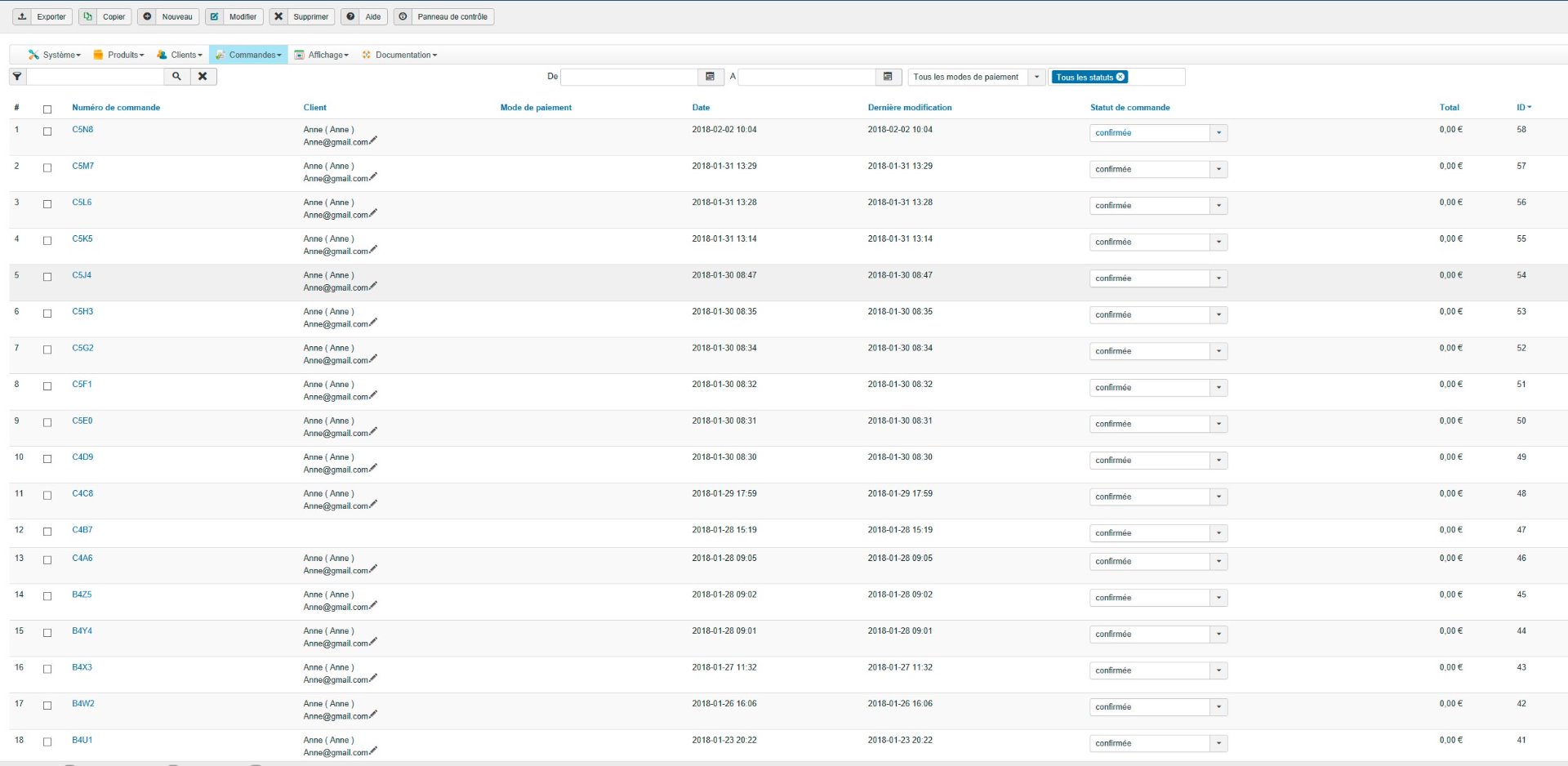Open the Produits menu
1568x766 pixels.
tap(118, 55)
